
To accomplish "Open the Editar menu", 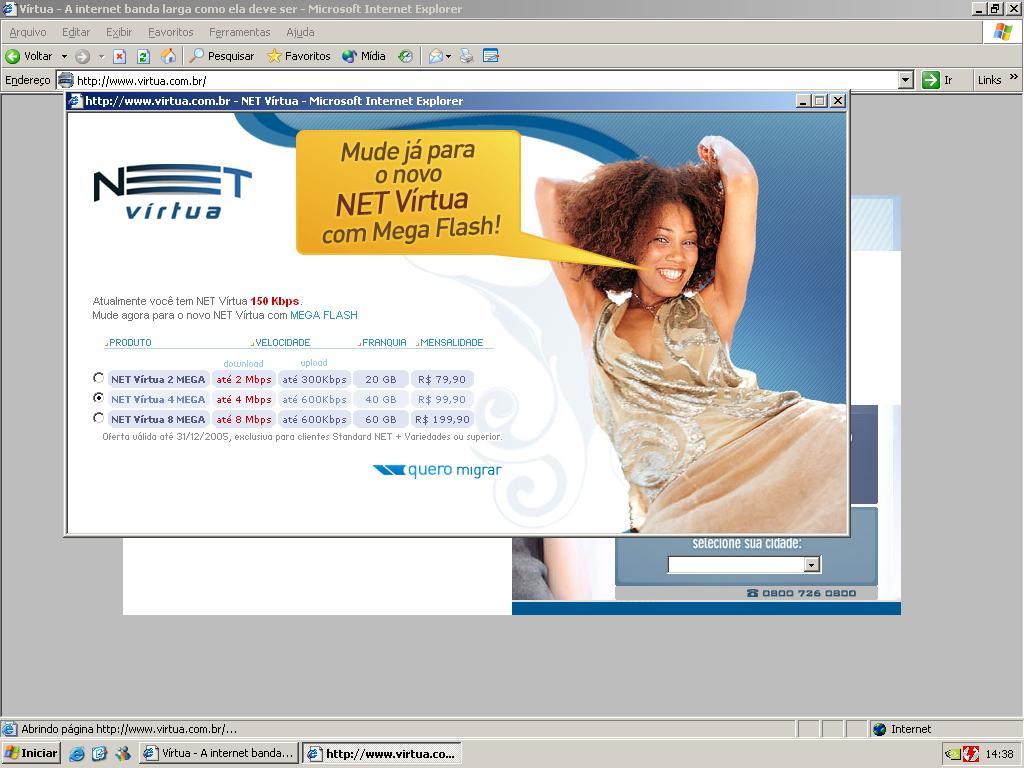I will click(x=76, y=32).
